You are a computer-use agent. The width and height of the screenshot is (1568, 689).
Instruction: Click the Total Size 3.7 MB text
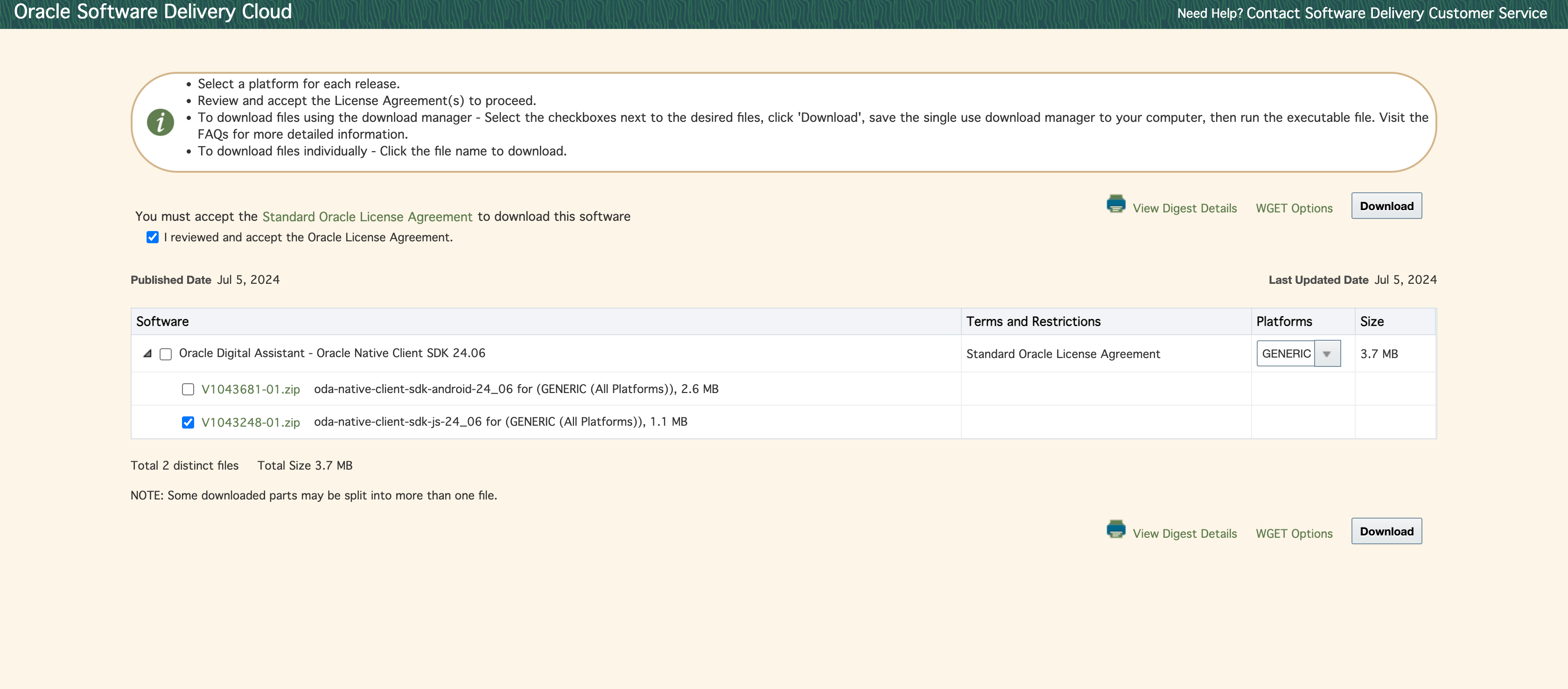[305, 465]
